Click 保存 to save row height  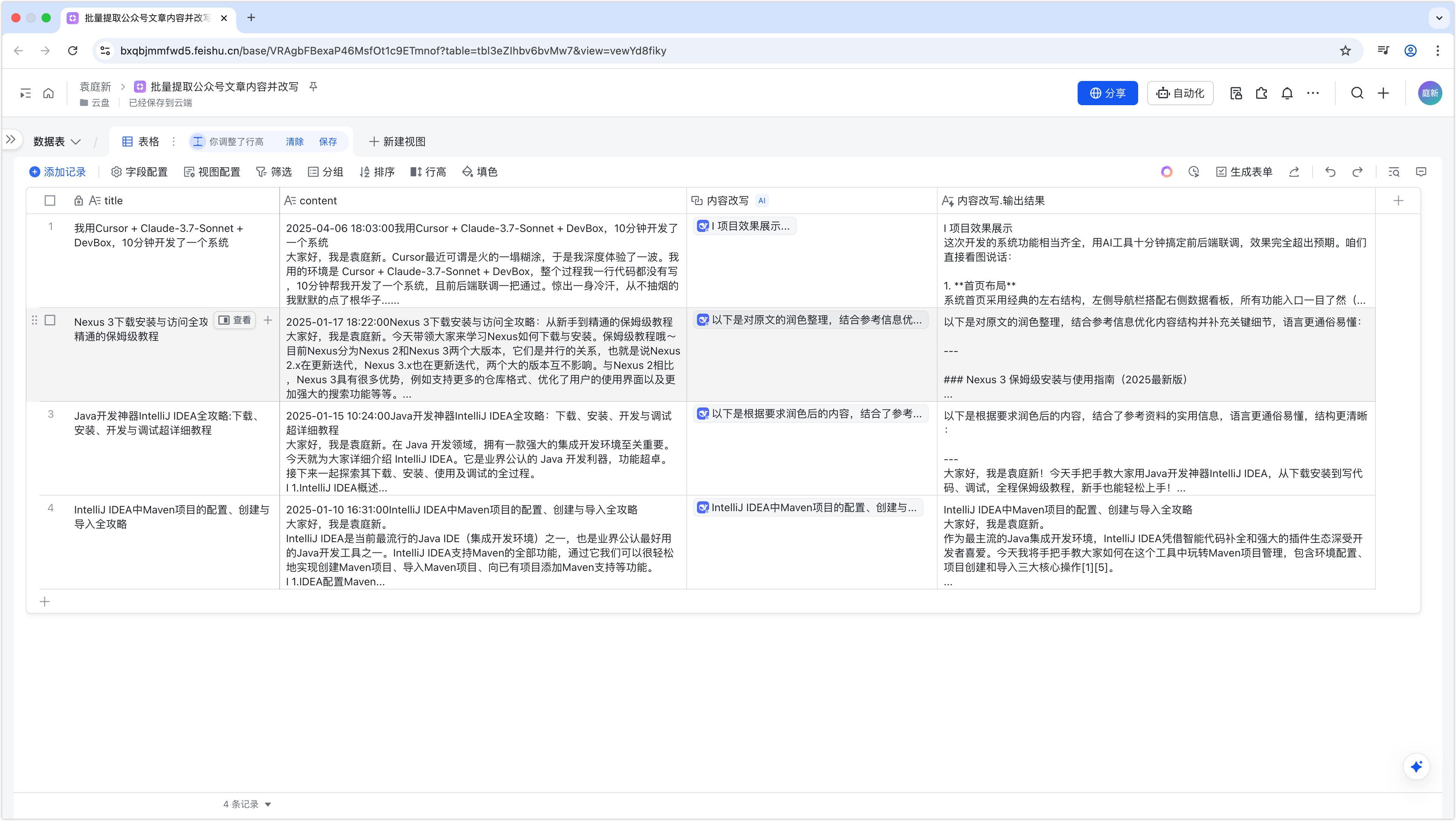pos(328,142)
